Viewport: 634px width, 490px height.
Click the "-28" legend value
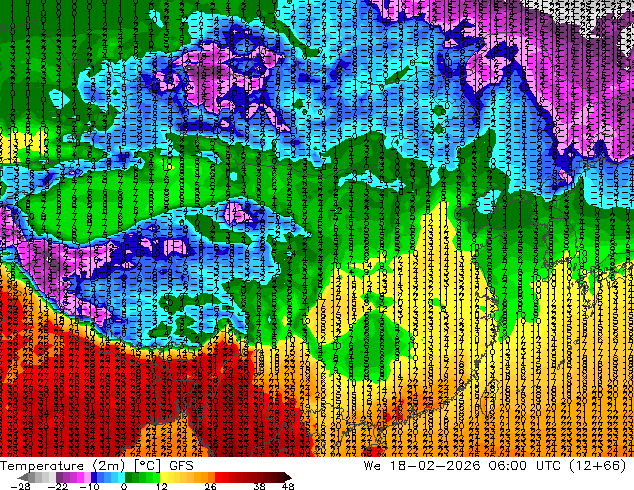coord(20,486)
